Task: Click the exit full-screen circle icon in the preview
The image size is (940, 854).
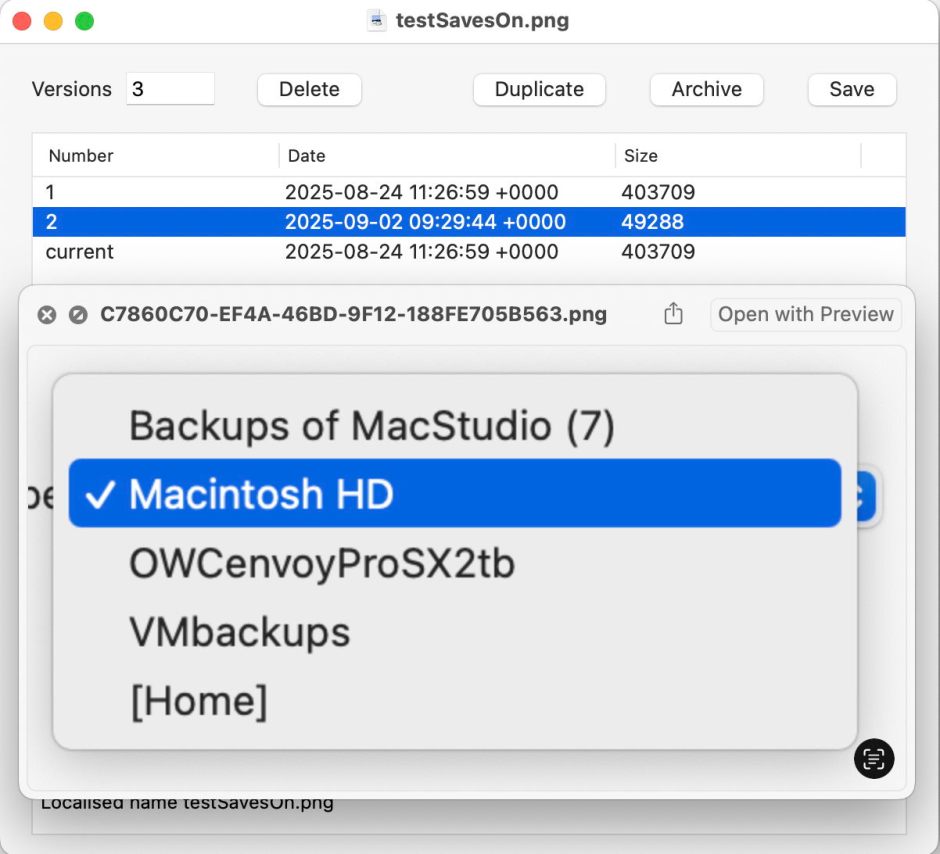Action: click(78, 315)
